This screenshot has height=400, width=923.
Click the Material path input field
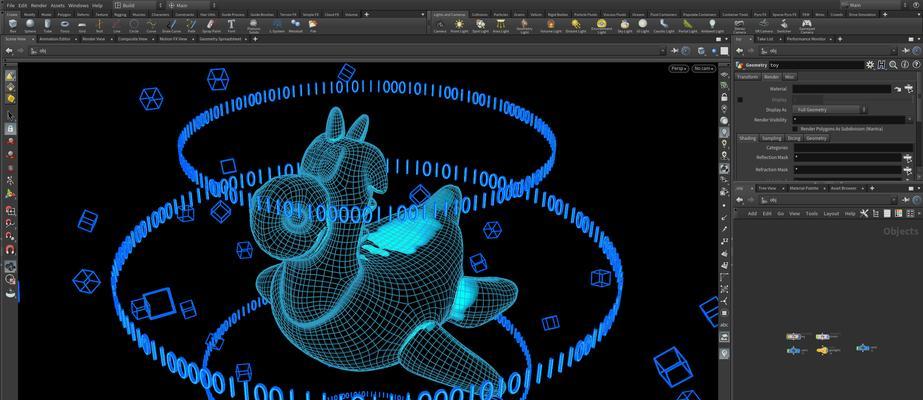click(x=841, y=89)
